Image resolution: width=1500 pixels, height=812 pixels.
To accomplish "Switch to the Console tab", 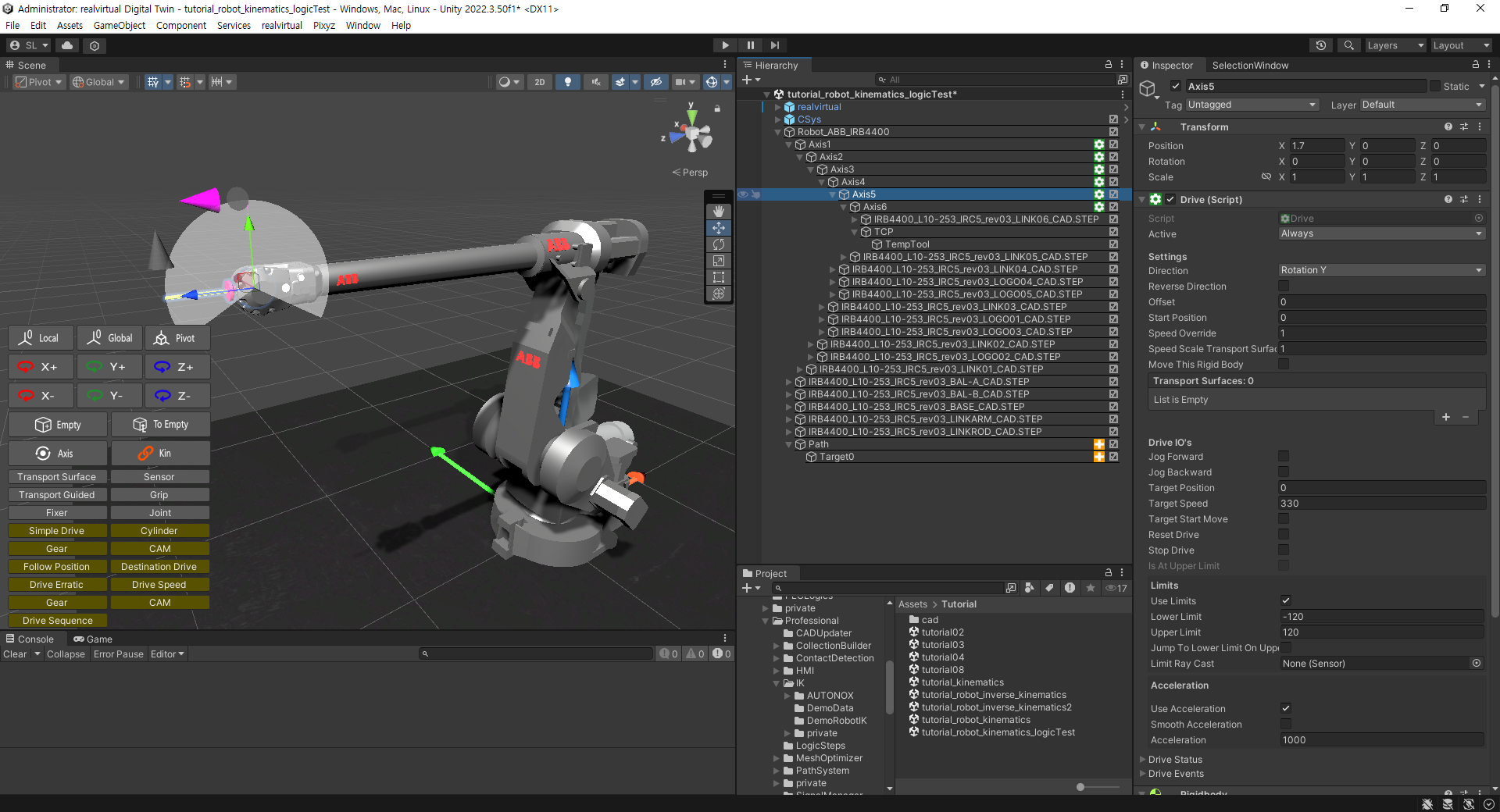I will [30, 639].
